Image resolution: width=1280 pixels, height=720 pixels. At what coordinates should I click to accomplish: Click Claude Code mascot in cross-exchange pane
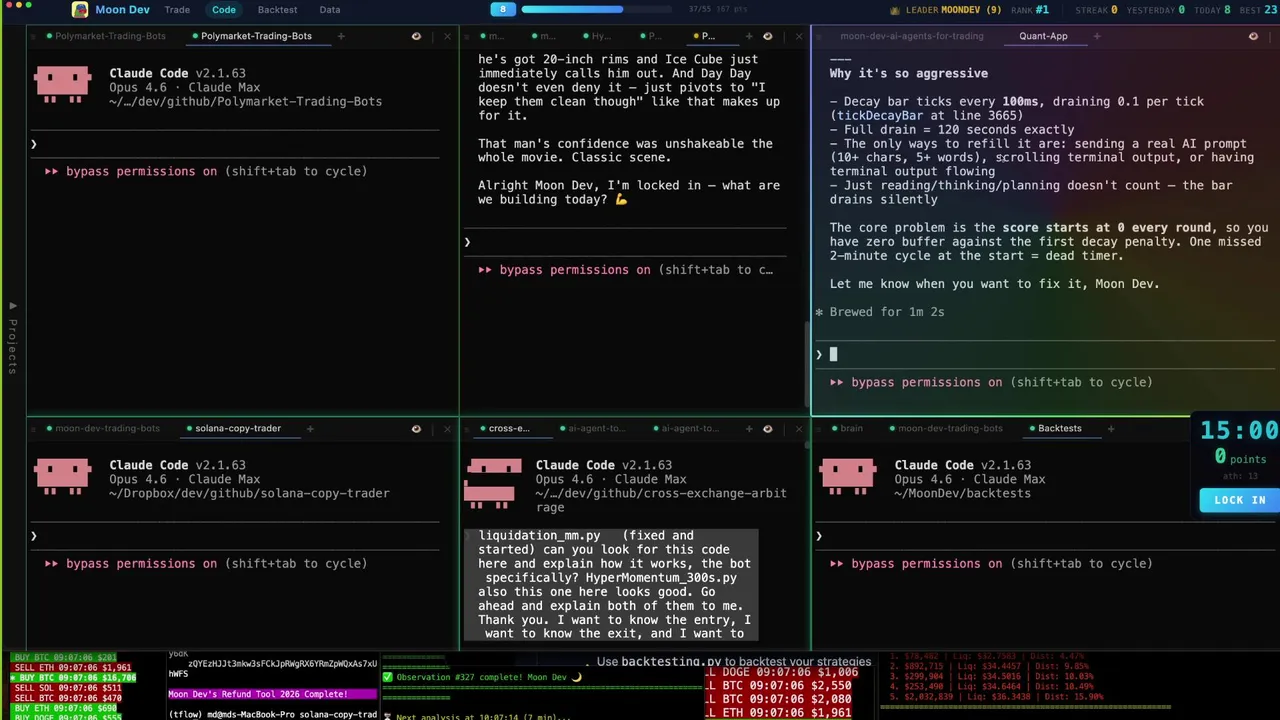point(494,485)
